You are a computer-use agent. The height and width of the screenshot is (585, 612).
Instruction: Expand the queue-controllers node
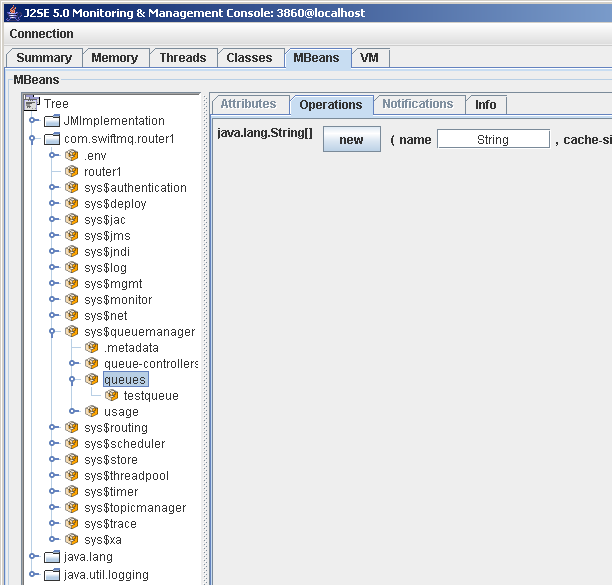pyautogui.click(x=73, y=363)
